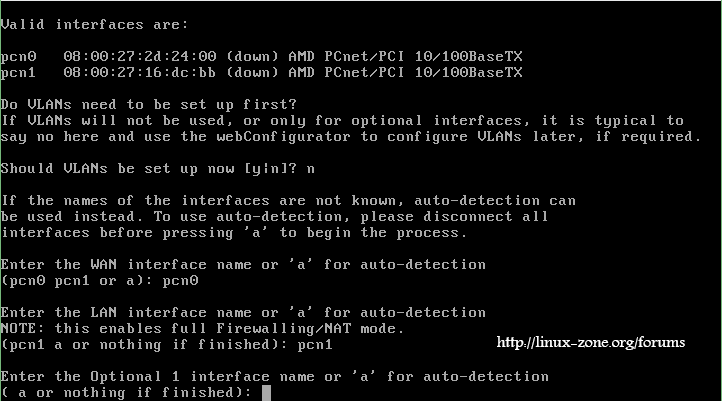Click the NOTE about full Firewalling/NAT mode

coord(200,328)
